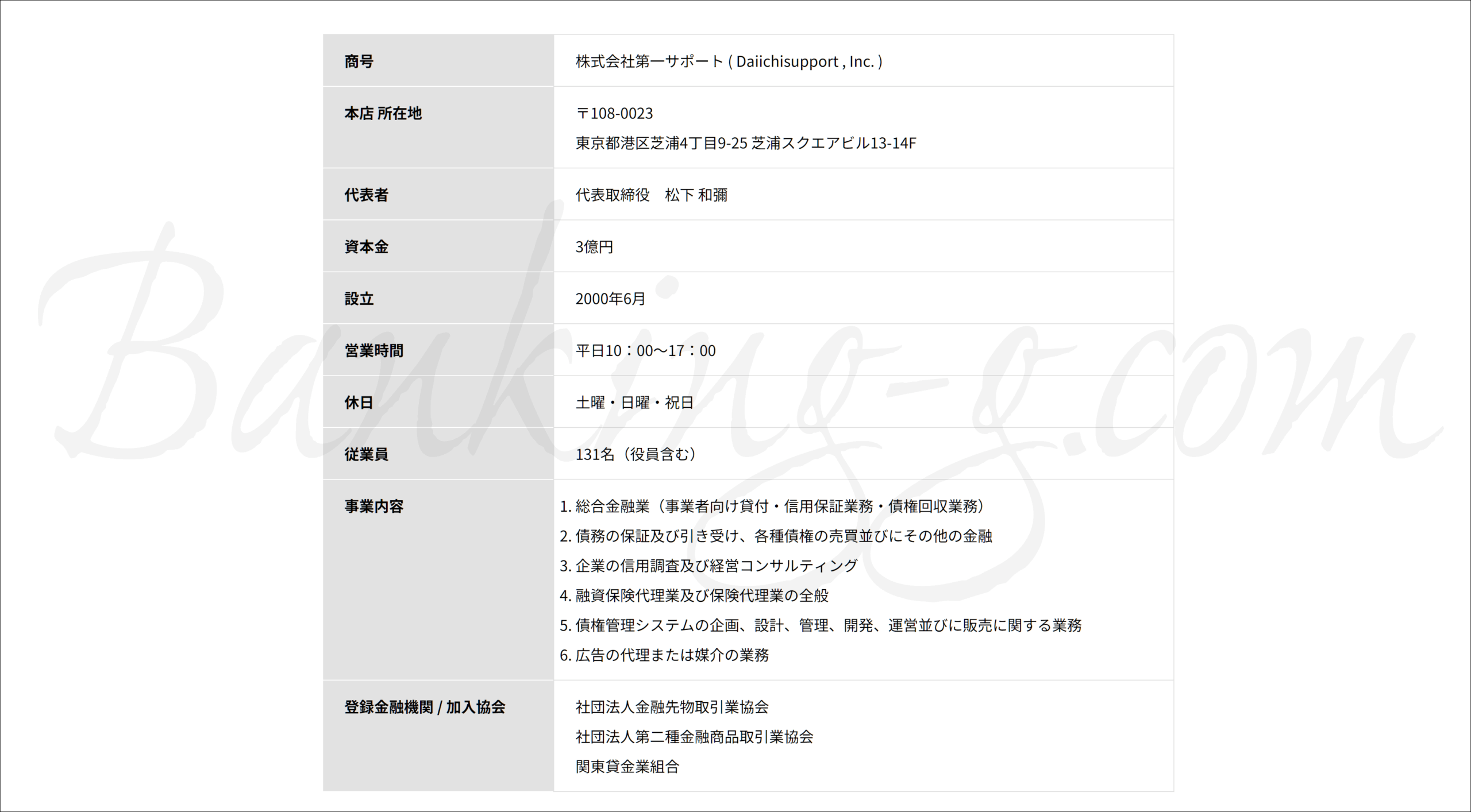This screenshot has width=1471, height=812.
Task: Click 関東貸金業組合 text
Action: coord(627,767)
